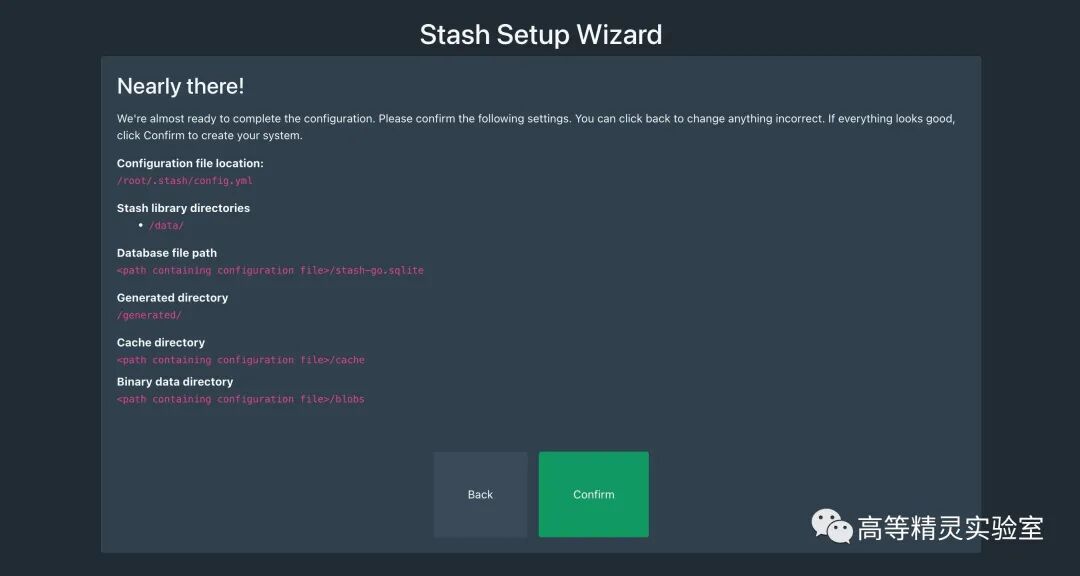The image size is (1080, 576).
Task: Click the stash-go.sqlite database path
Action: [270, 270]
